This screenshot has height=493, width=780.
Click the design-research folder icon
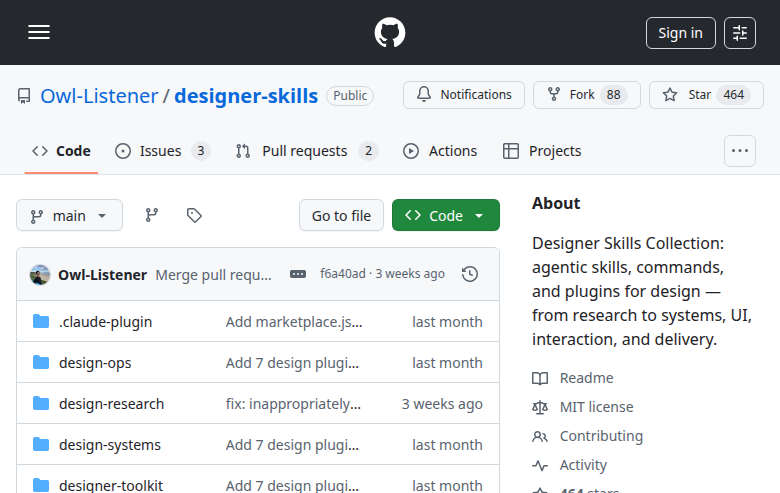point(41,403)
